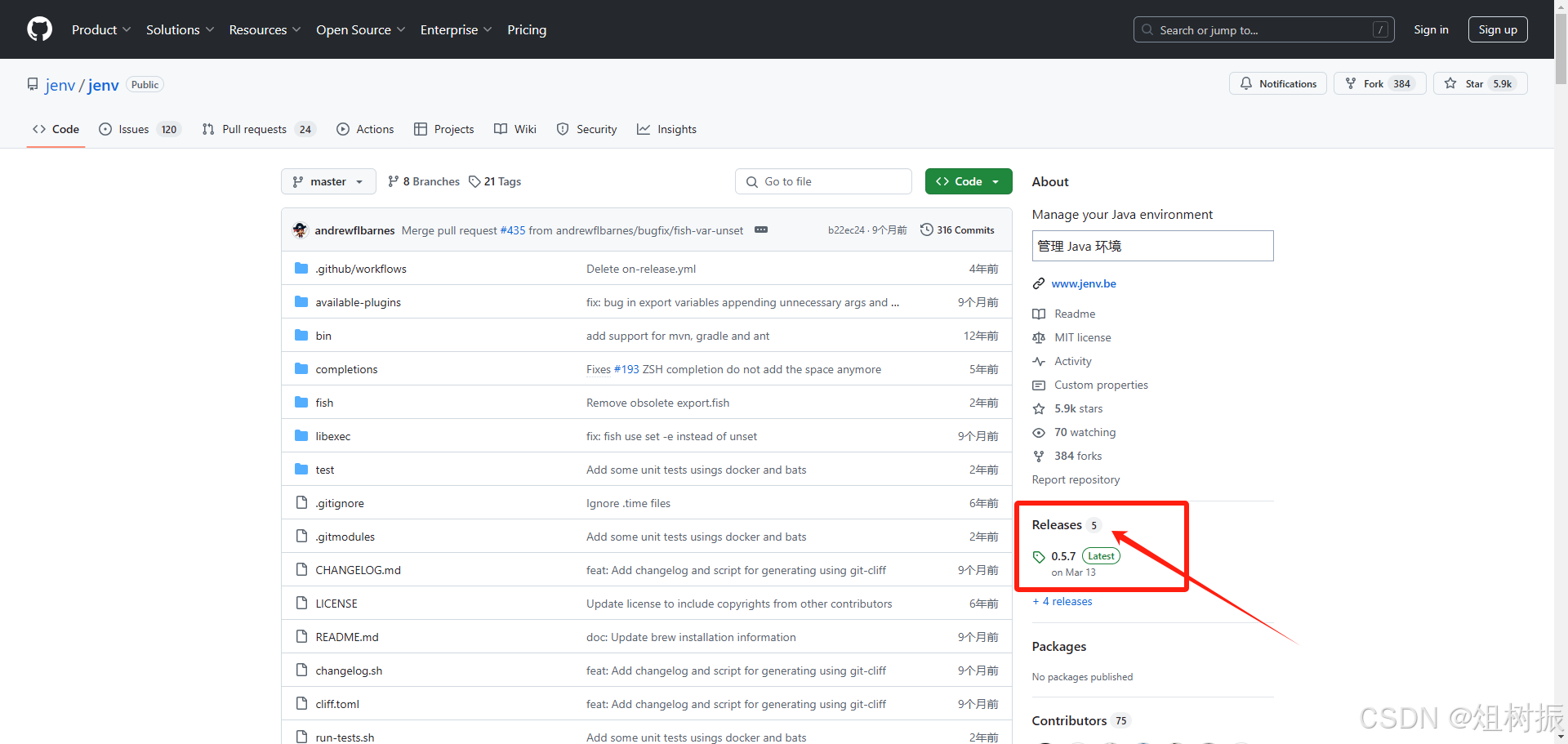Open pull request #435 link
Viewport: 1568px width, 744px height.
[513, 230]
